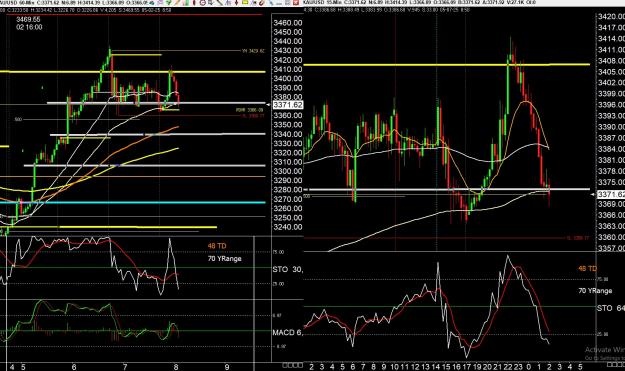Select the orange 48 TD label in left chart

(x=217, y=246)
